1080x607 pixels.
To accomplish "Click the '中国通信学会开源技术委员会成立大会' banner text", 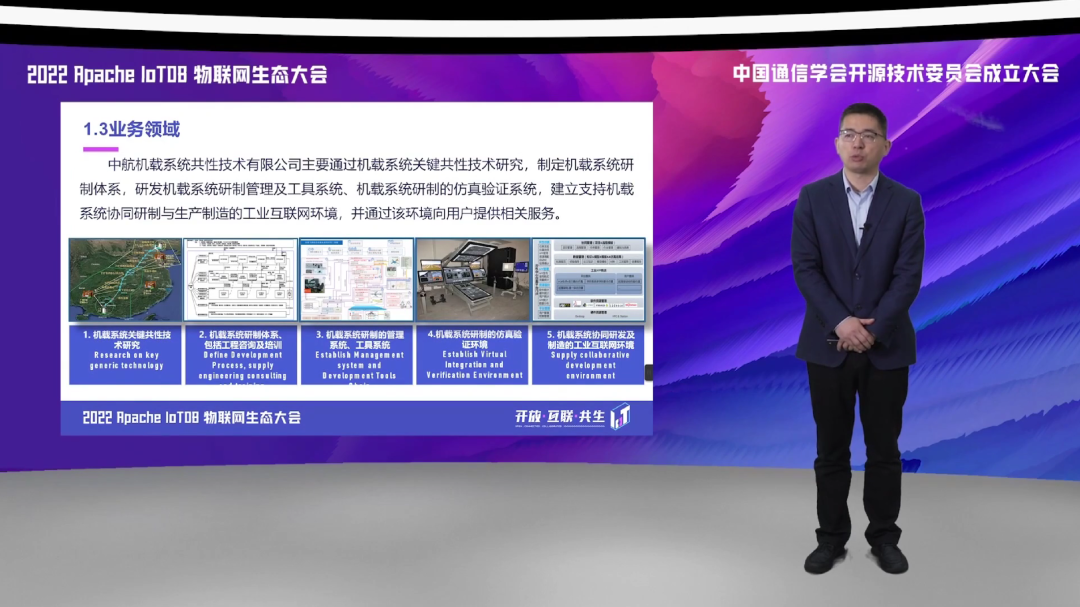I will (895, 73).
